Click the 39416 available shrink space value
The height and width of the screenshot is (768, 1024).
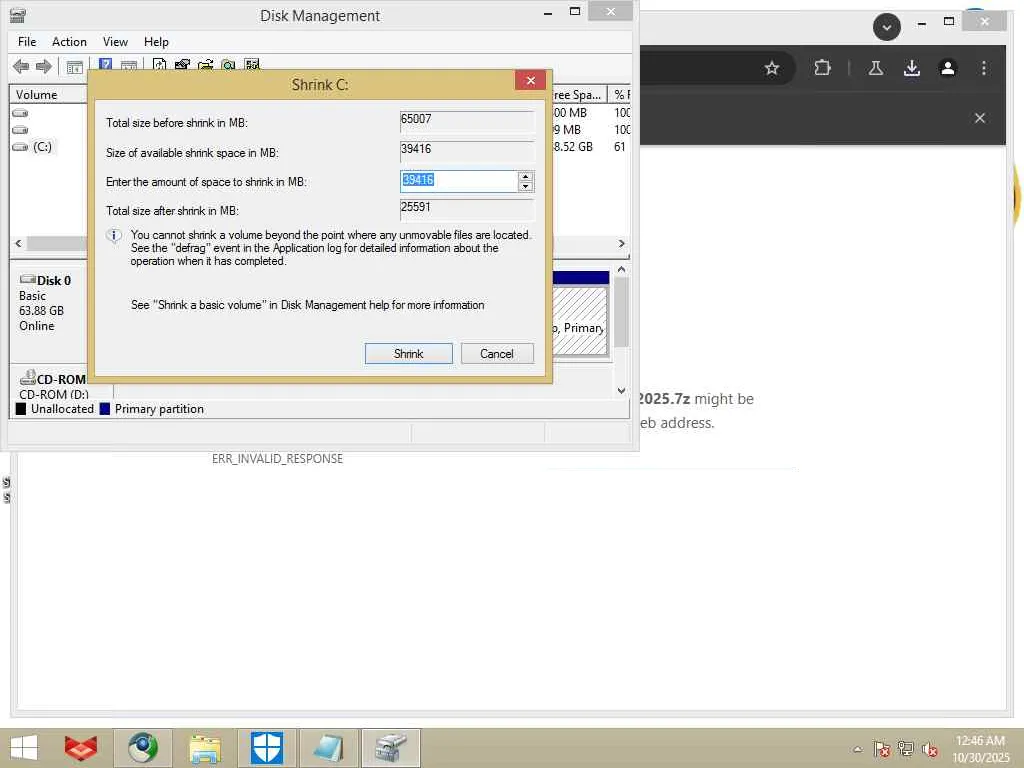416,149
